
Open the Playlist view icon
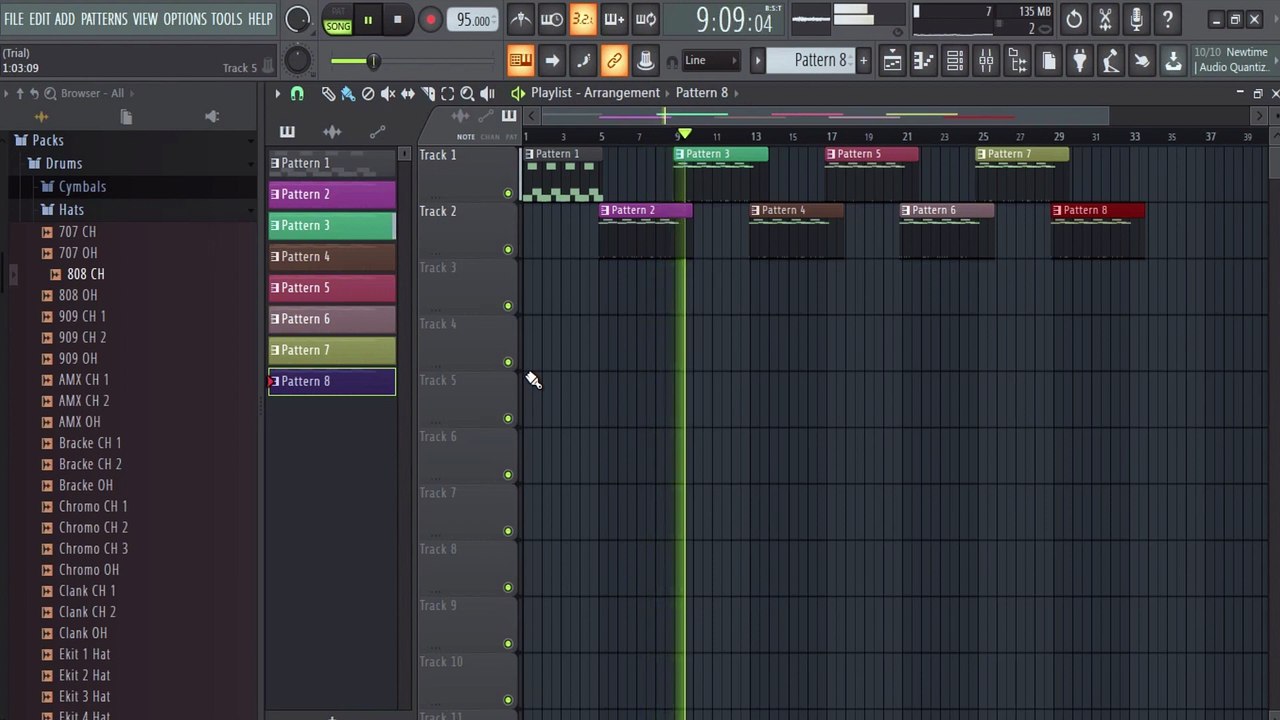pos(892,61)
